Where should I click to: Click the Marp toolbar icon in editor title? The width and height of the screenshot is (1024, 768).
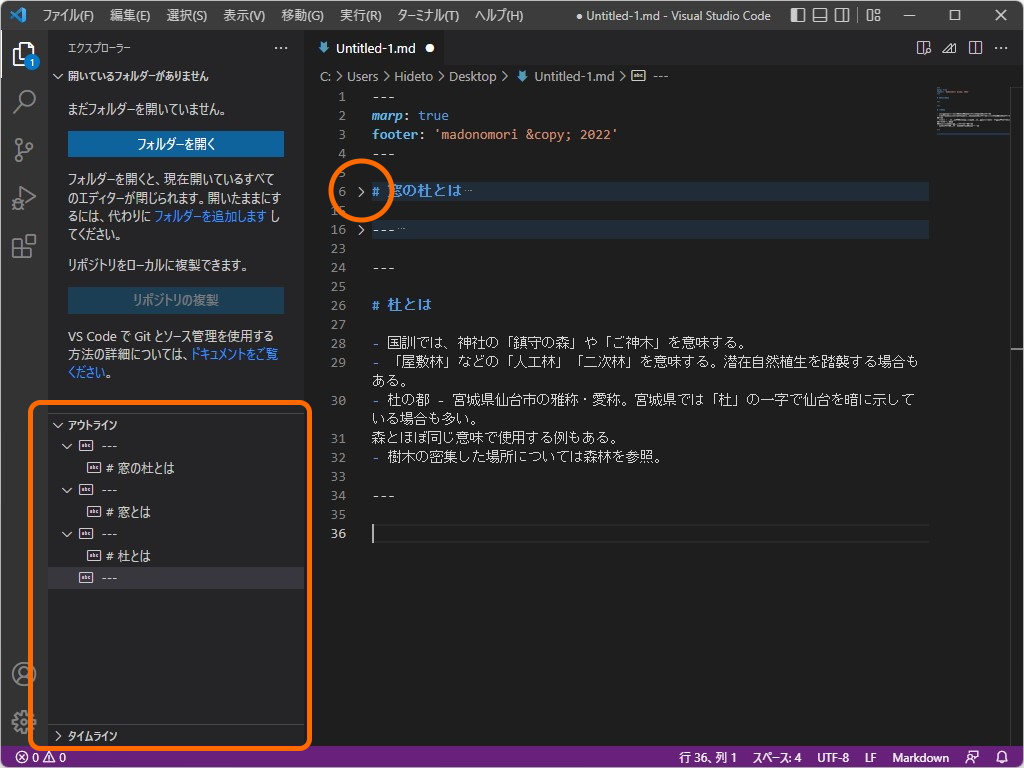coord(949,48)
